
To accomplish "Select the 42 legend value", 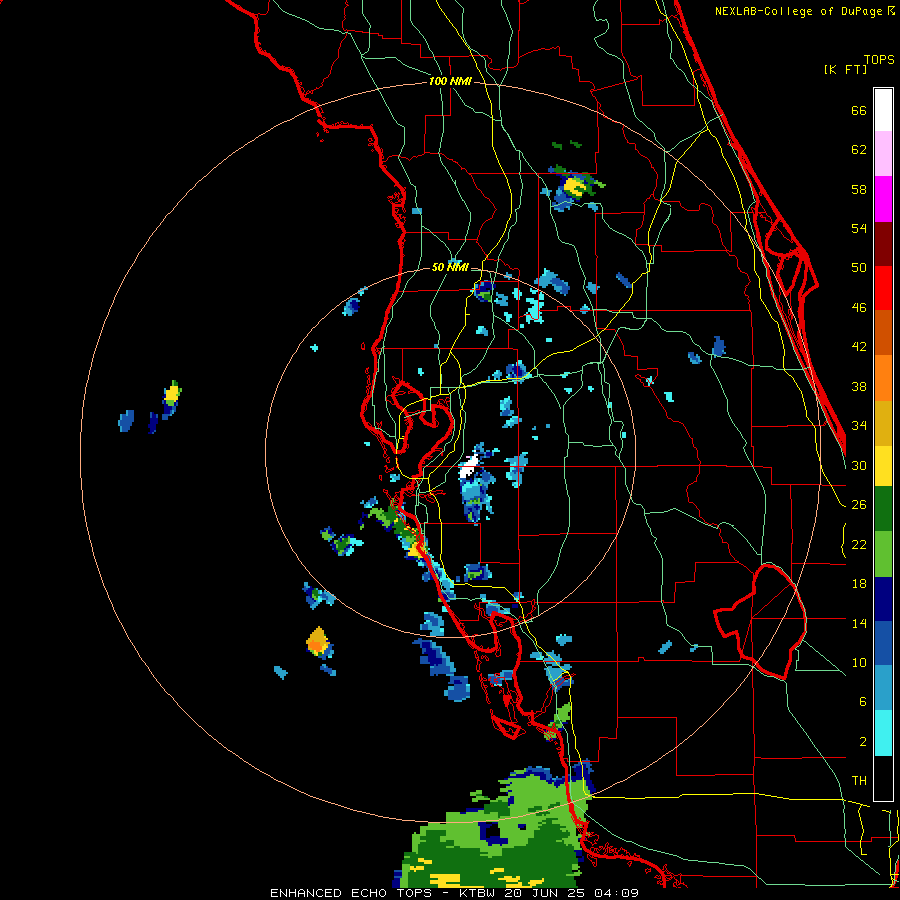I will click(859, 347).
